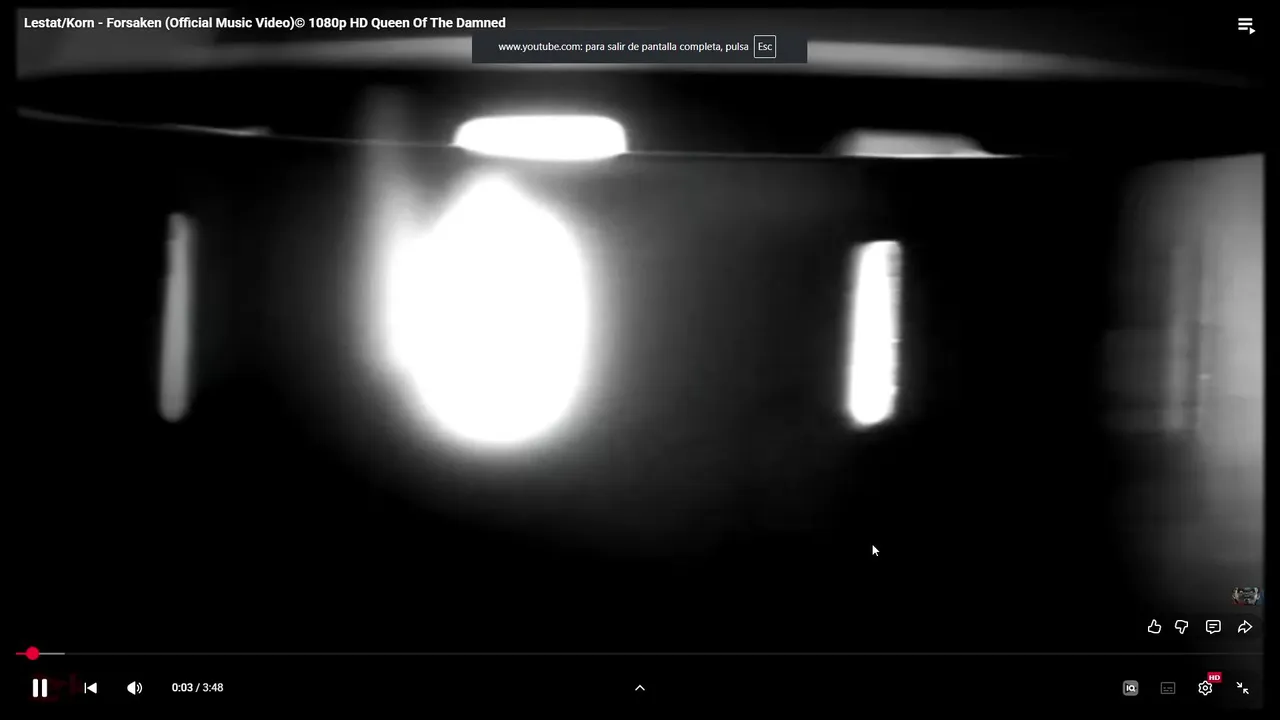Click the 0:03 / 3:48 time display
Screen dimensions: 1280x720
(x=197, y=687)
